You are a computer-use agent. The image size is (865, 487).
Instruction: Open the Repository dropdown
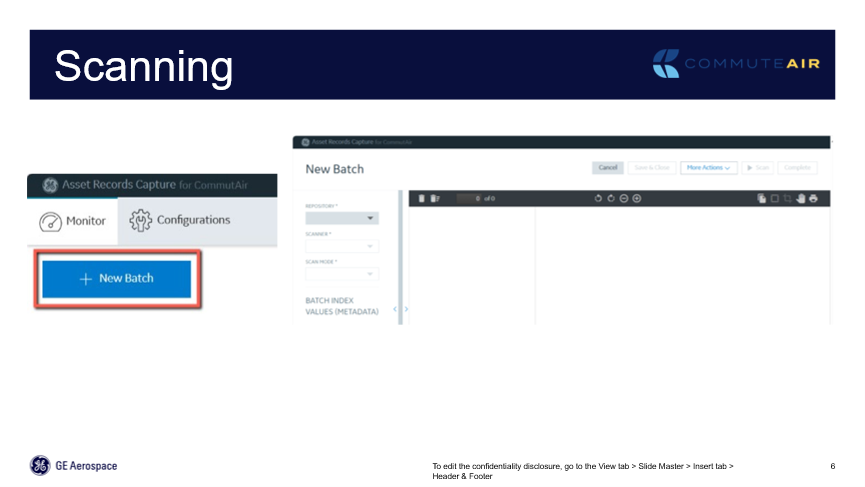pyautogui.click(x=342, y=218)
